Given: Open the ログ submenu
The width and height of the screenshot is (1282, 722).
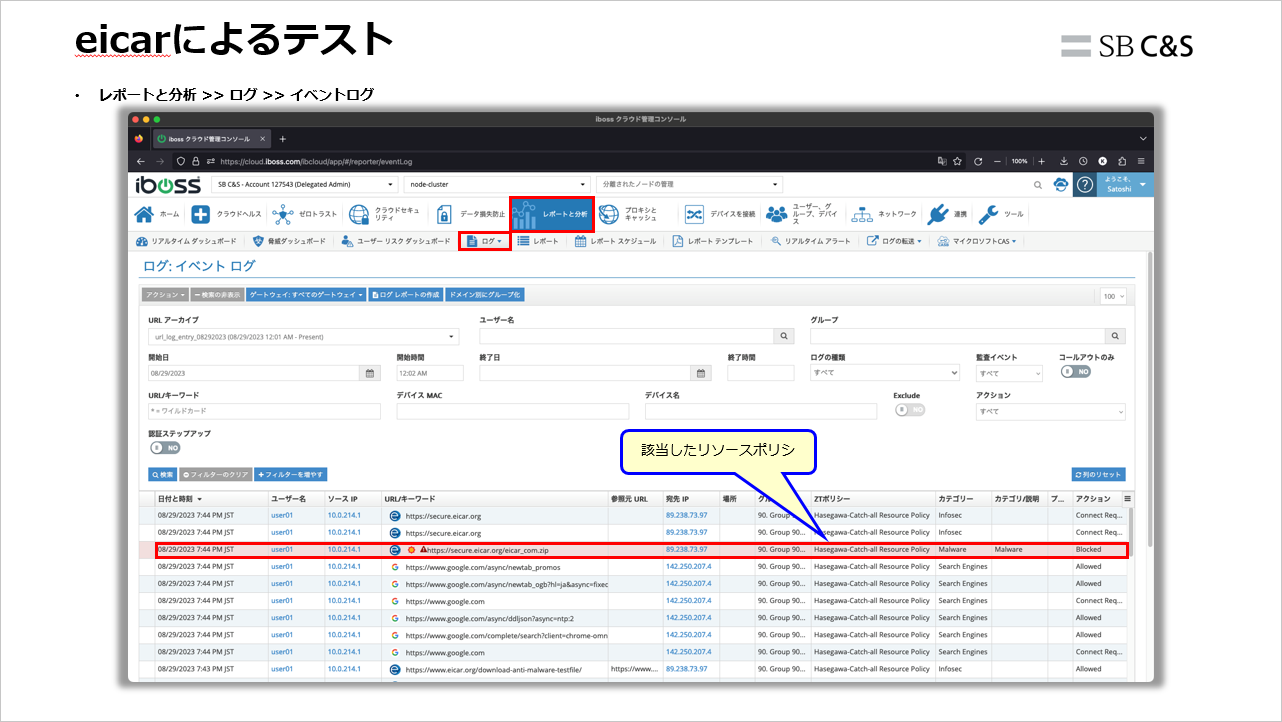Looking at the screenshot, I should click(x=485, y=241).
